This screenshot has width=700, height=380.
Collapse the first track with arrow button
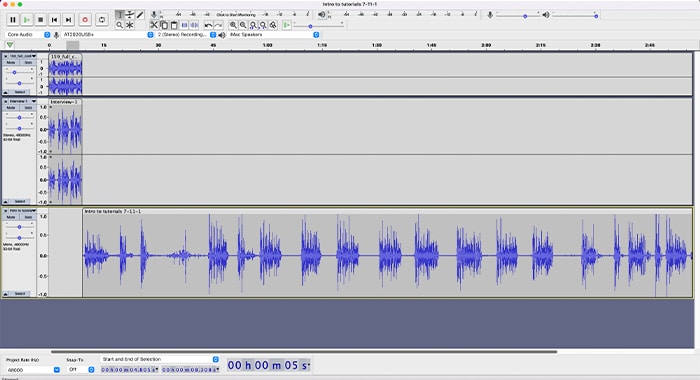[5, 92]
